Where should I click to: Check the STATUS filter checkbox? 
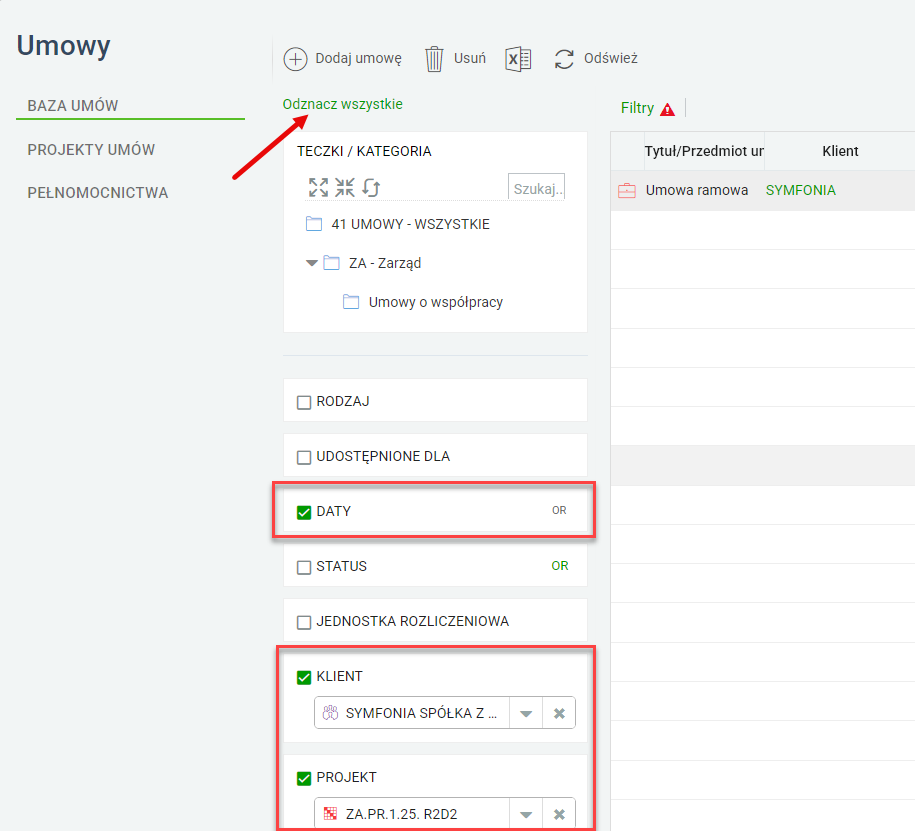click(x=304, y=567)
